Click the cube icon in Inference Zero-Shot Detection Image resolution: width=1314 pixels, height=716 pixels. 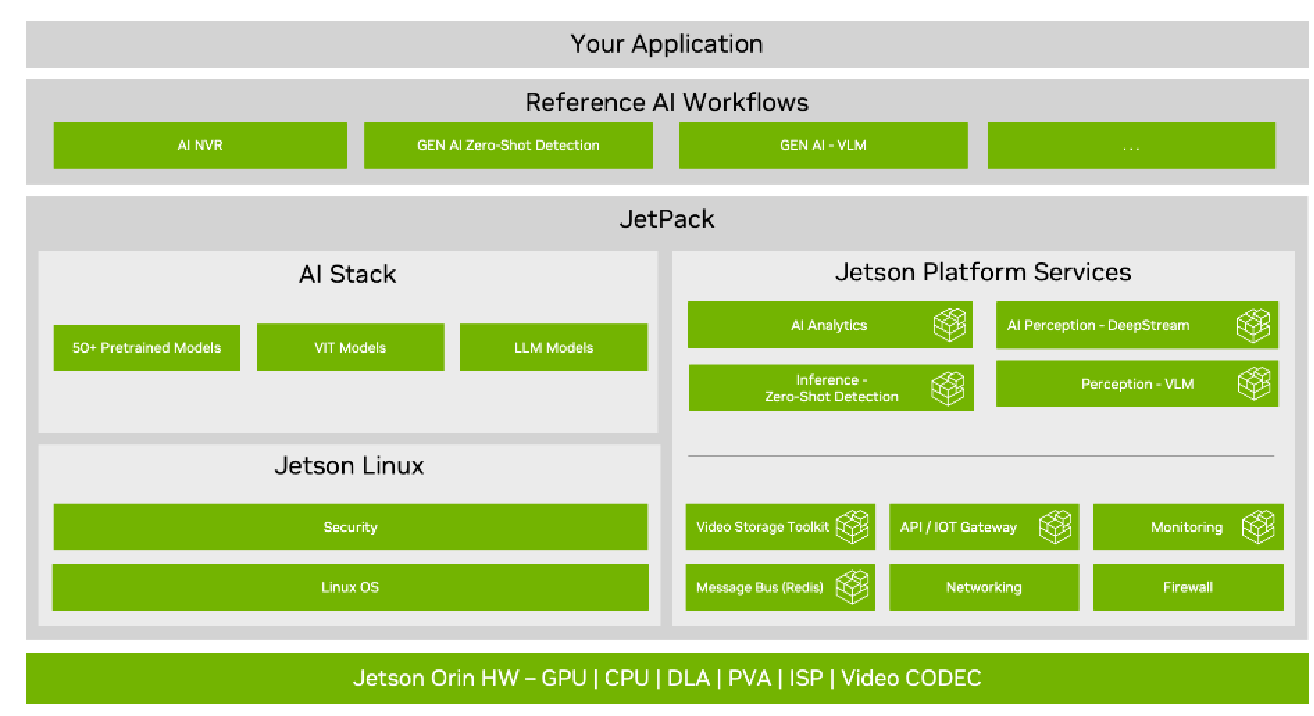[948, 388]
